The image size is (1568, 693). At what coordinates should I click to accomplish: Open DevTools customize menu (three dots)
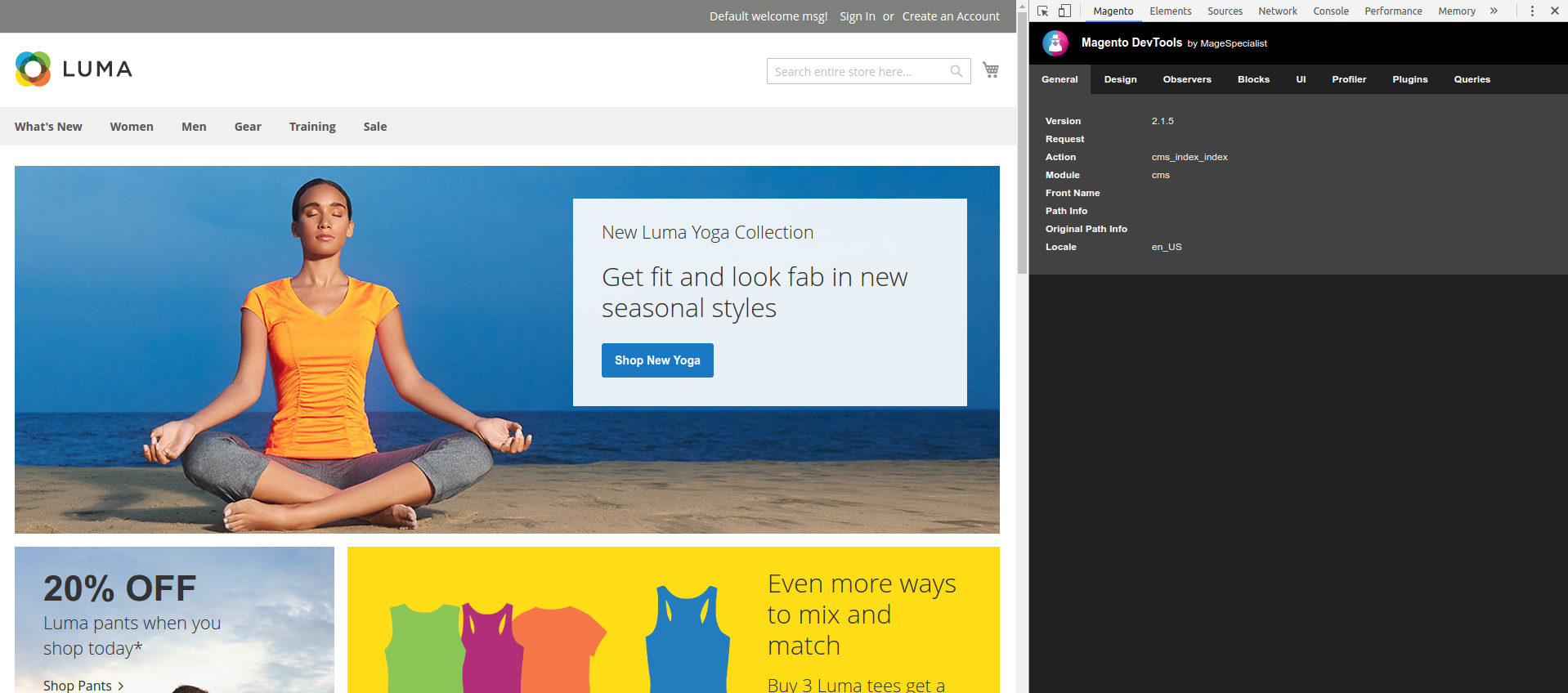pyautogui.click(x=1532, y=11)
